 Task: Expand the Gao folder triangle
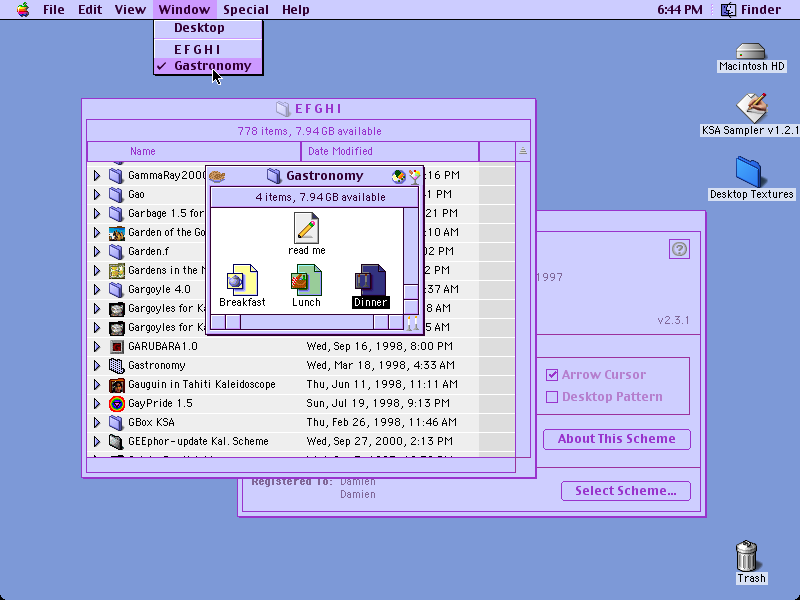[97, 194]
